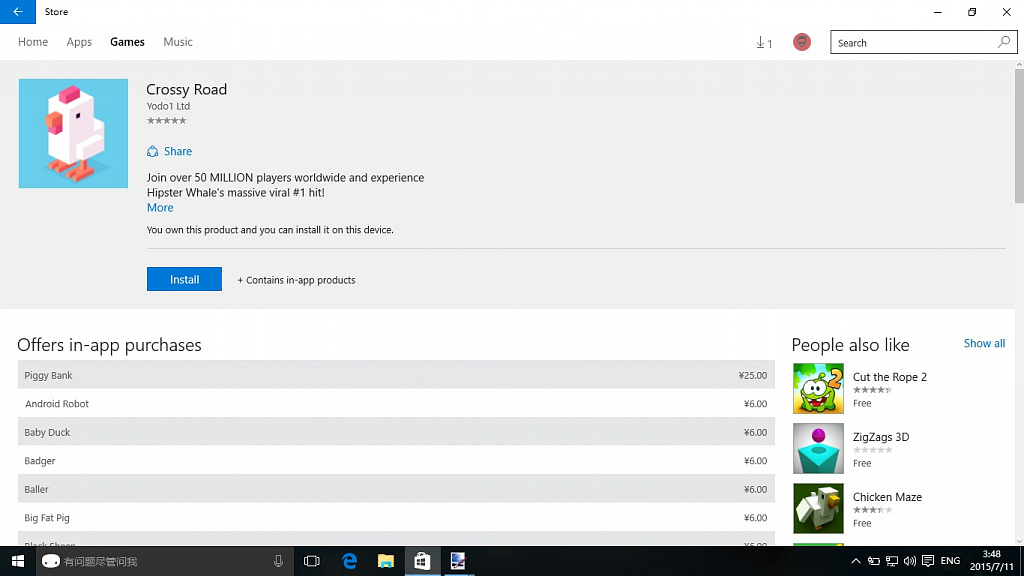Click the Cortana microphone icon
Image resolution: width=1024 pixels, height=576 pixels.
click(278, 561)
